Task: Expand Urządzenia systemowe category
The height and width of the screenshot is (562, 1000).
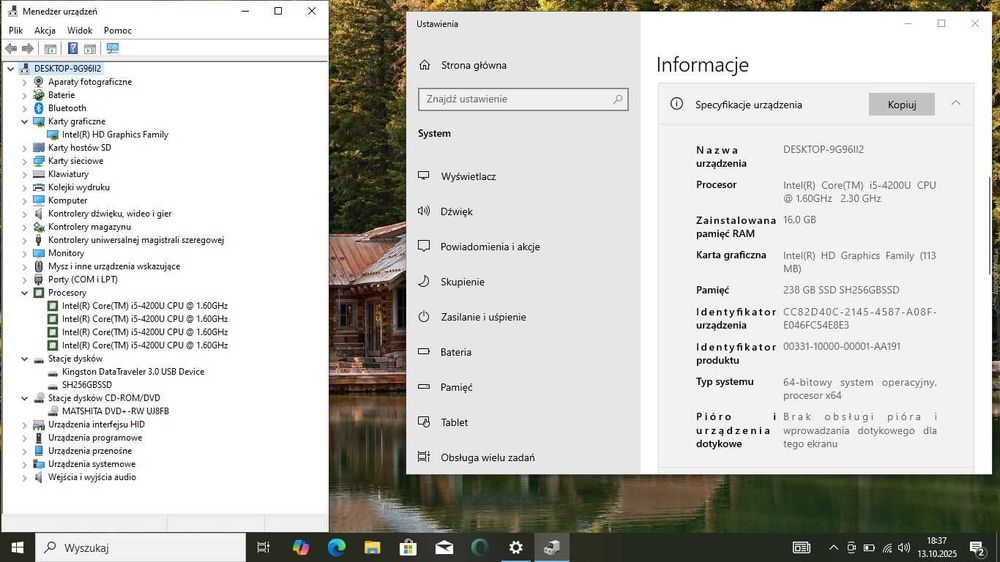Action: pyautogui.click(x=25, y=464)
